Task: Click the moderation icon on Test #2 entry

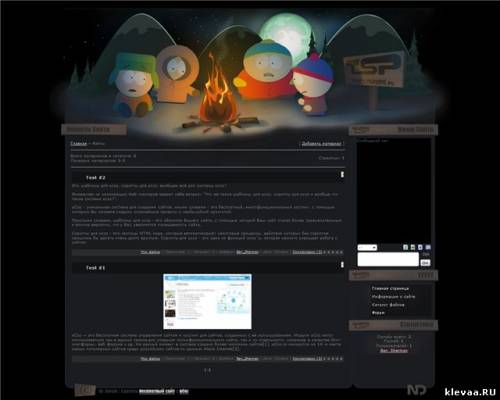Action: (342, 174)
